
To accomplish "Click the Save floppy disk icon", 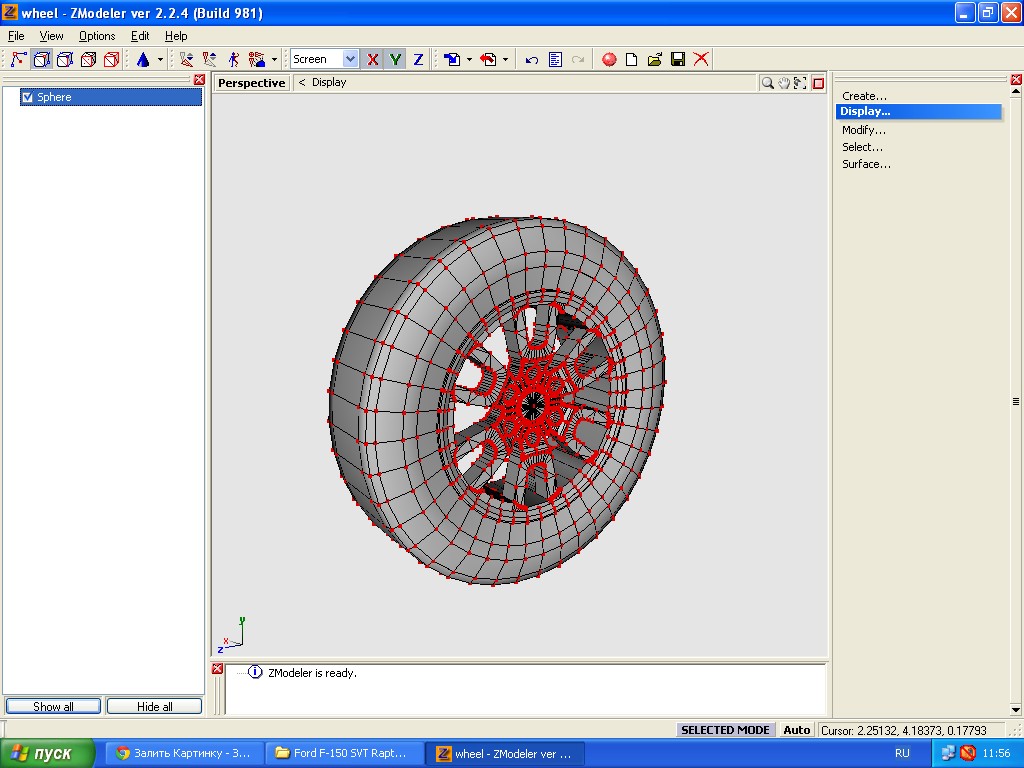I will coord(678,60).
